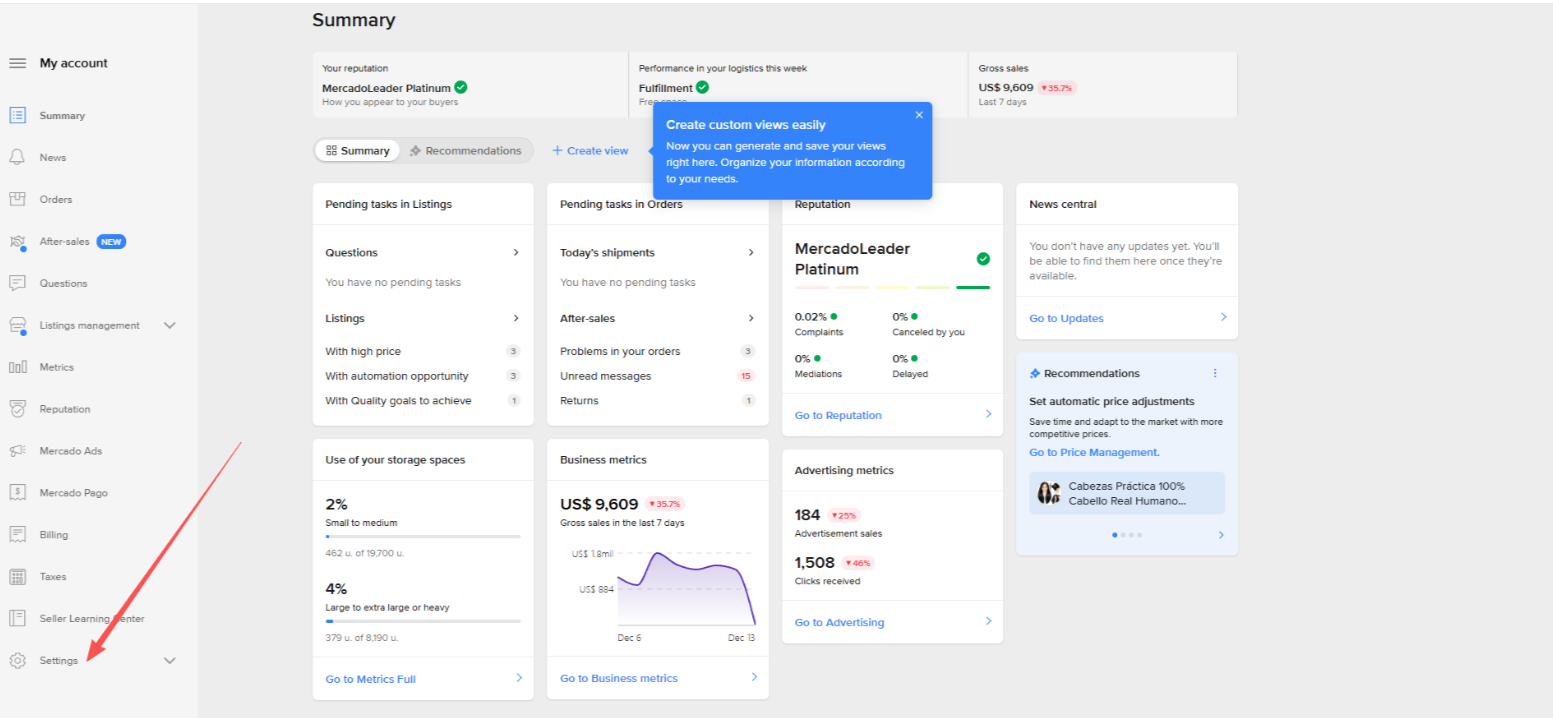Switch to the Recommendations tab
This screenshot has height=718, width=1553.
click(x=465, y=151)
